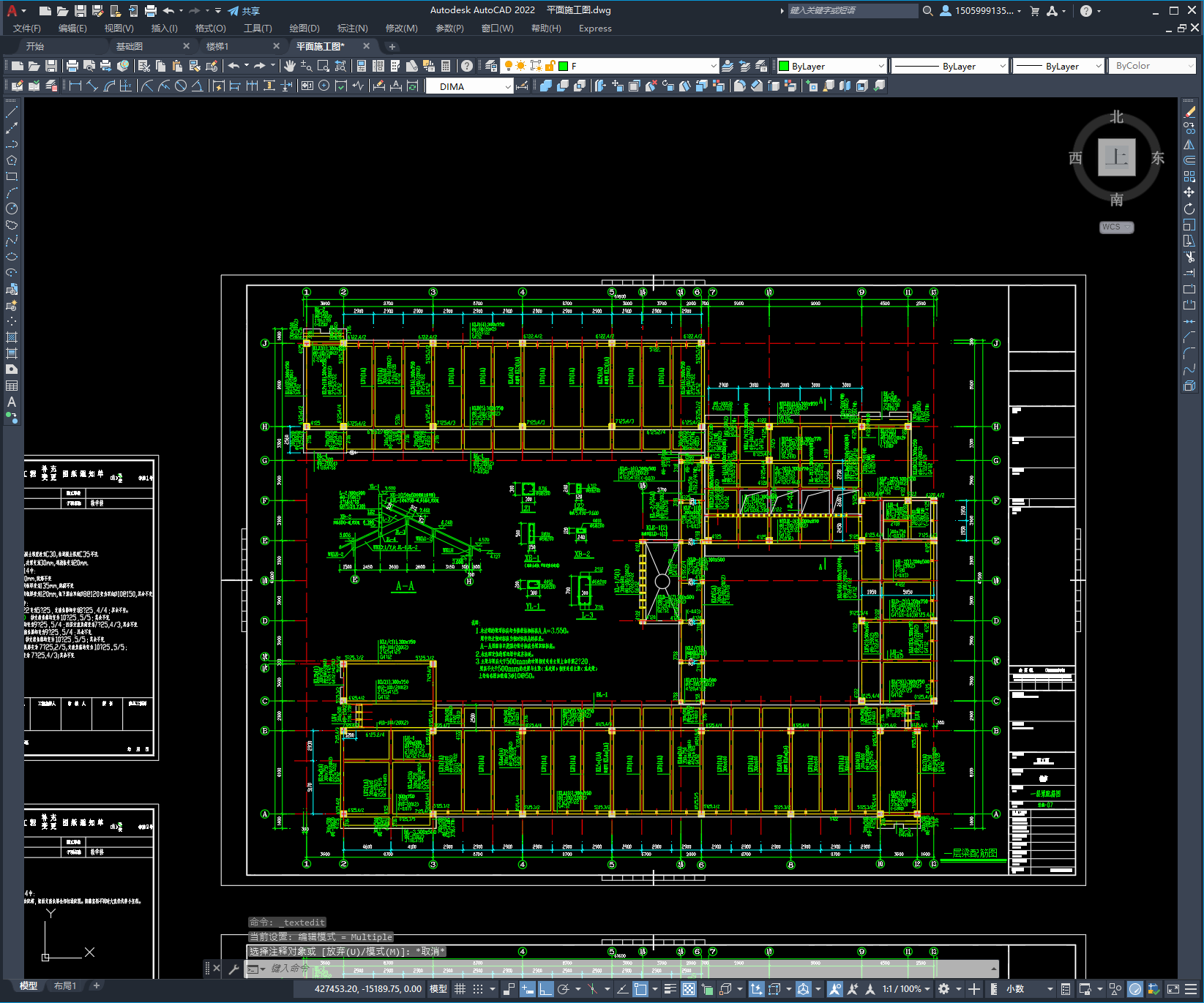Toggle transparency display in status bar
Screen dimensions: 1204x1003
[x=689, y=989]
